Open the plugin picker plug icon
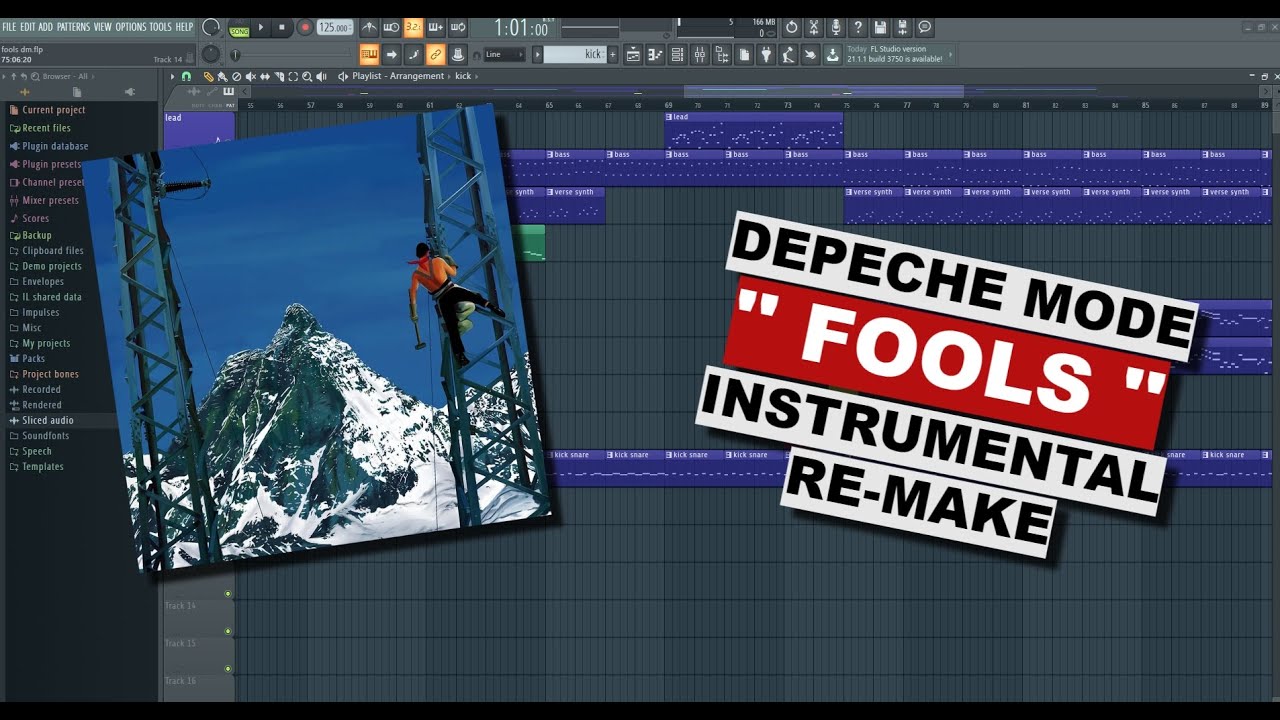 point(766,54)
